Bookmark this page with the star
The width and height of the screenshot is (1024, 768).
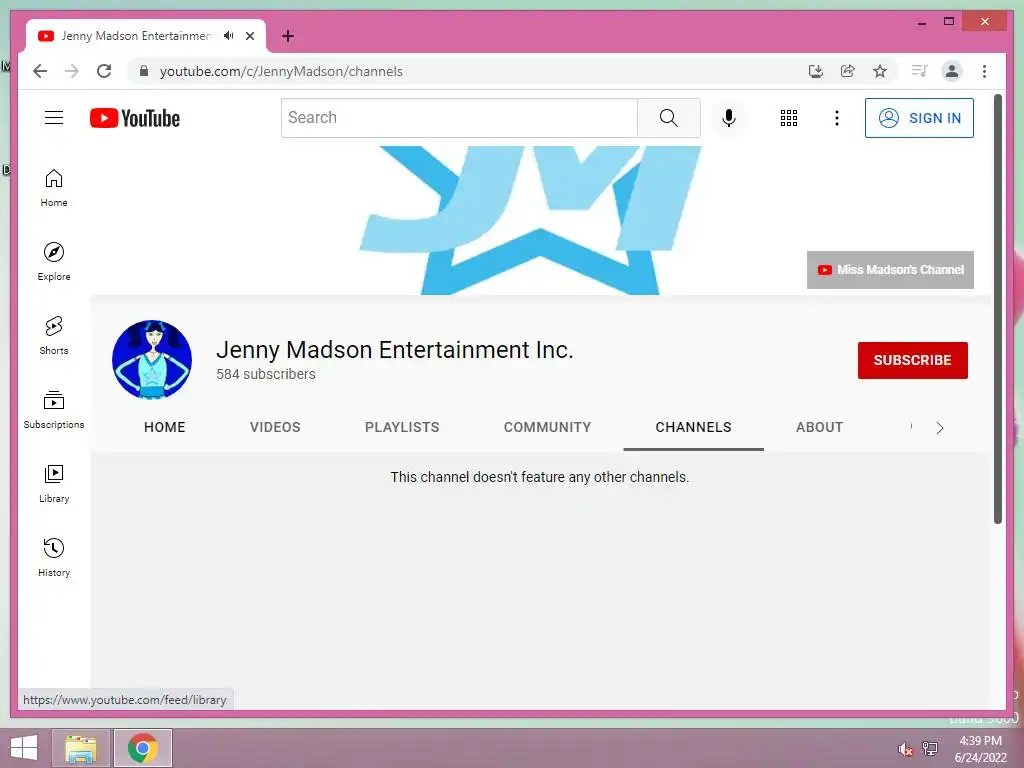(880, 71)
